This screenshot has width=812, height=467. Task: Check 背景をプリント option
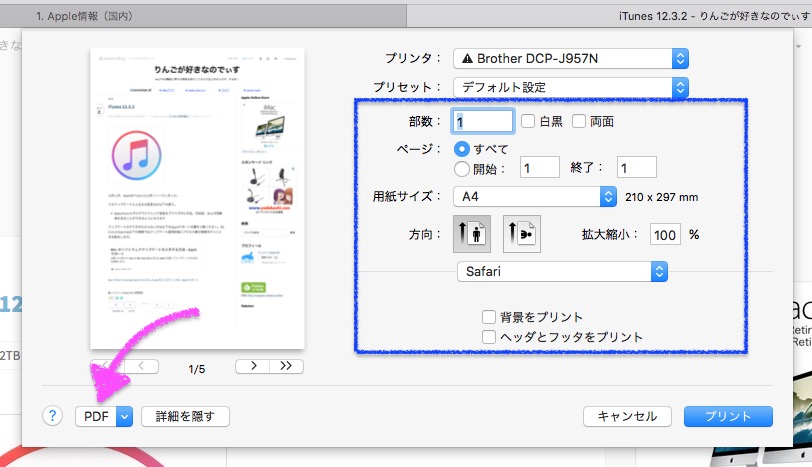tap(489, 317)
